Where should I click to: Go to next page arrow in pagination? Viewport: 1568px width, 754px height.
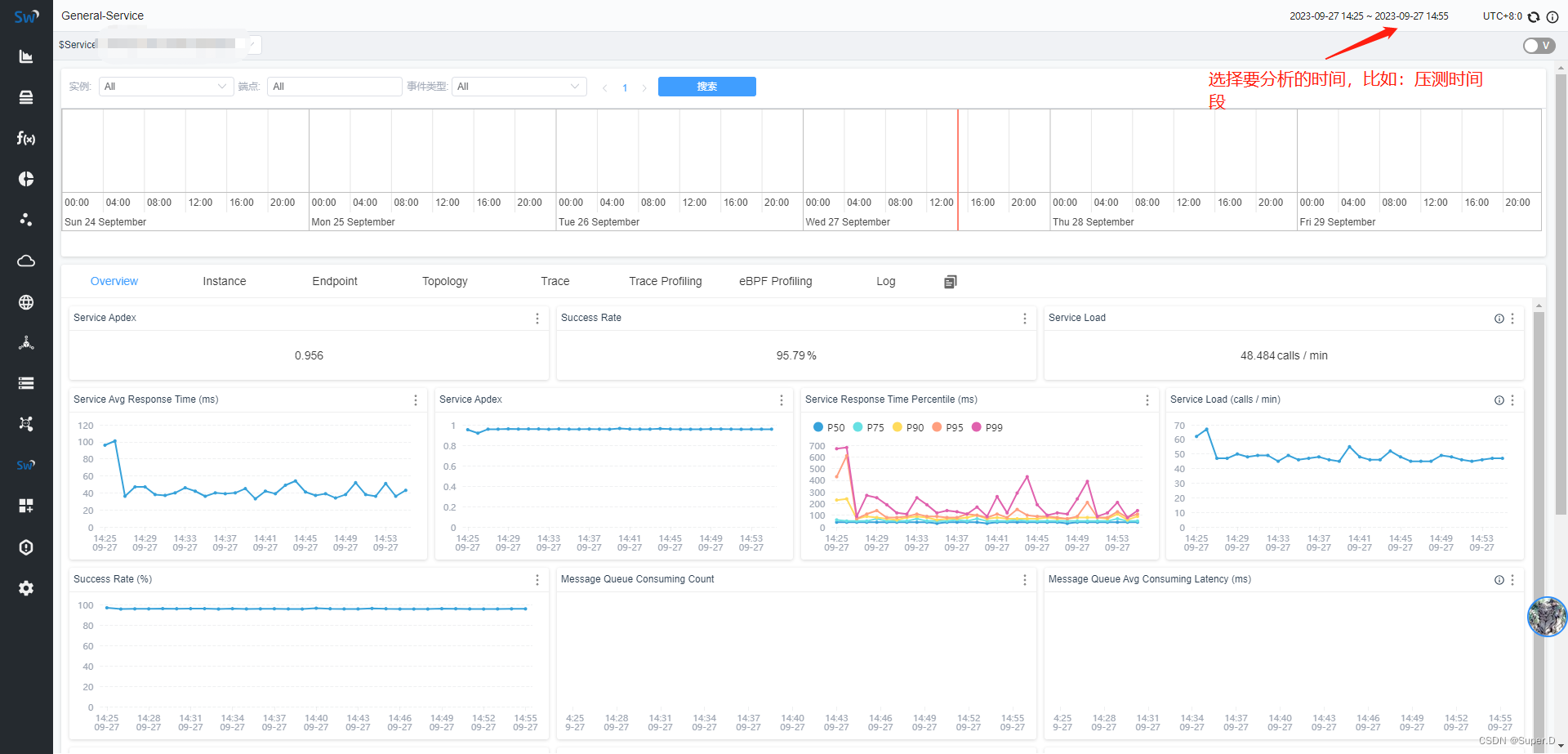[x=644, y=87]
